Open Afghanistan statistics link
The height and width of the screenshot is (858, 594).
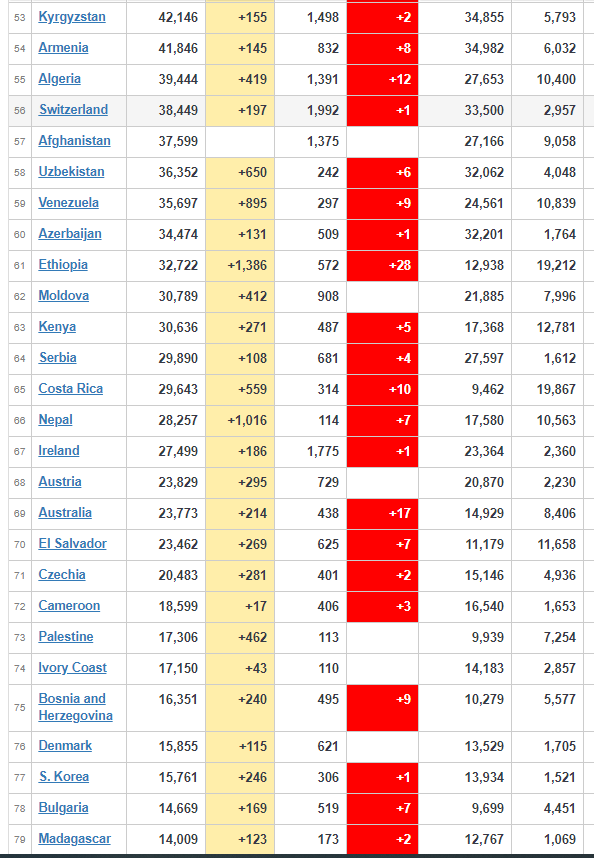click(74, 141)
